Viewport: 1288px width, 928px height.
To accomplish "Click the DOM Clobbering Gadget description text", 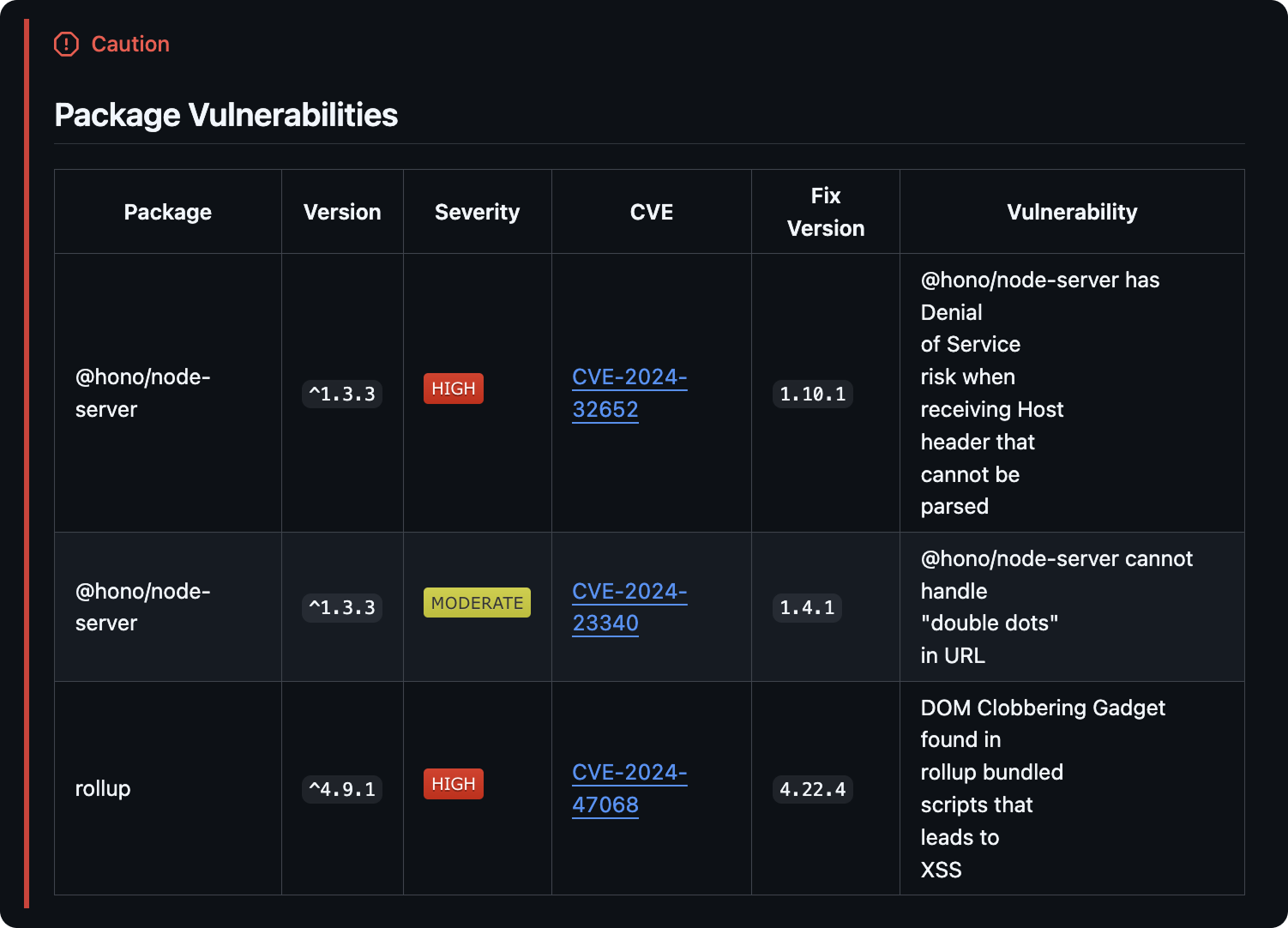I will coord(1042,708).
